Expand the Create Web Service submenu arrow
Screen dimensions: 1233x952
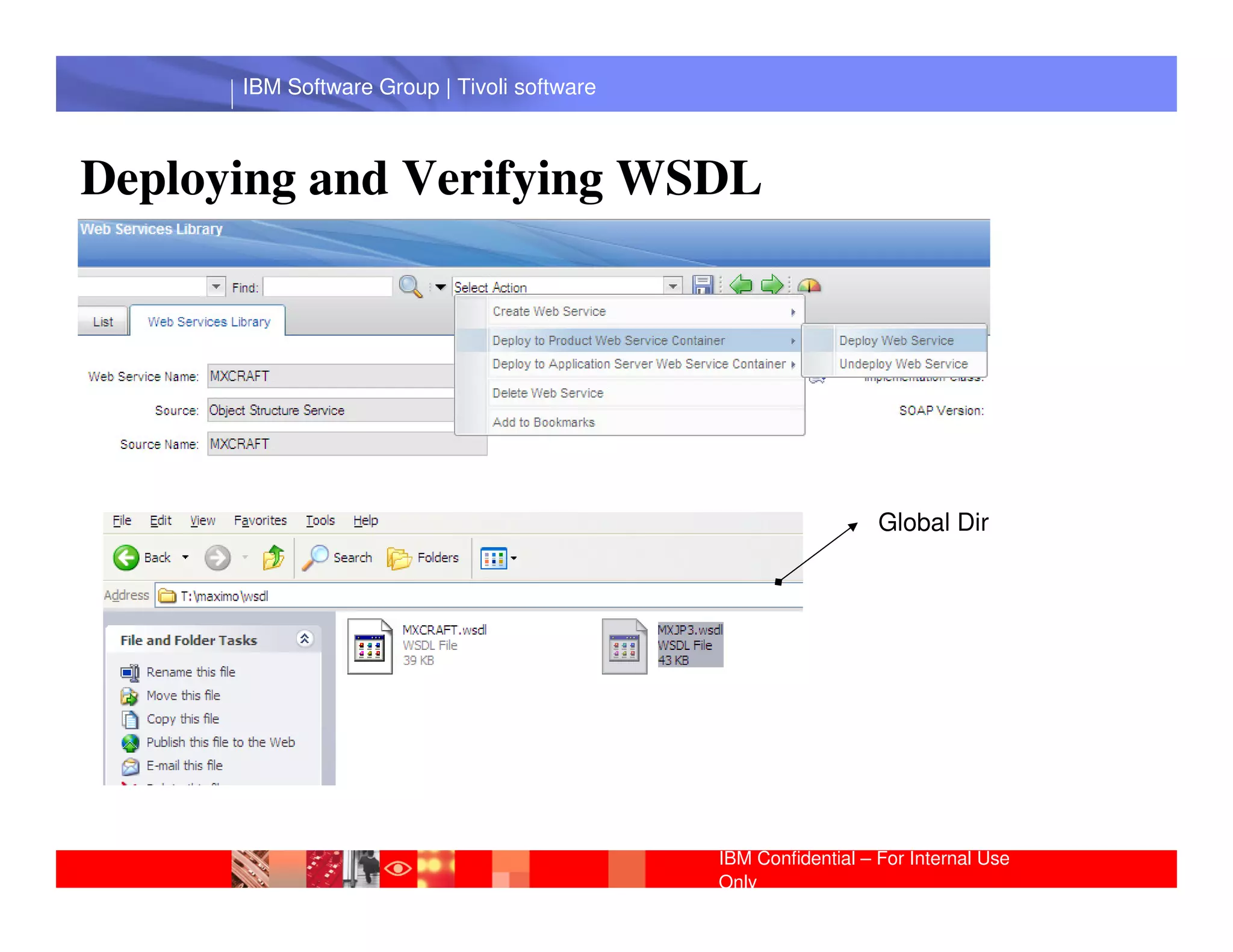793,312
